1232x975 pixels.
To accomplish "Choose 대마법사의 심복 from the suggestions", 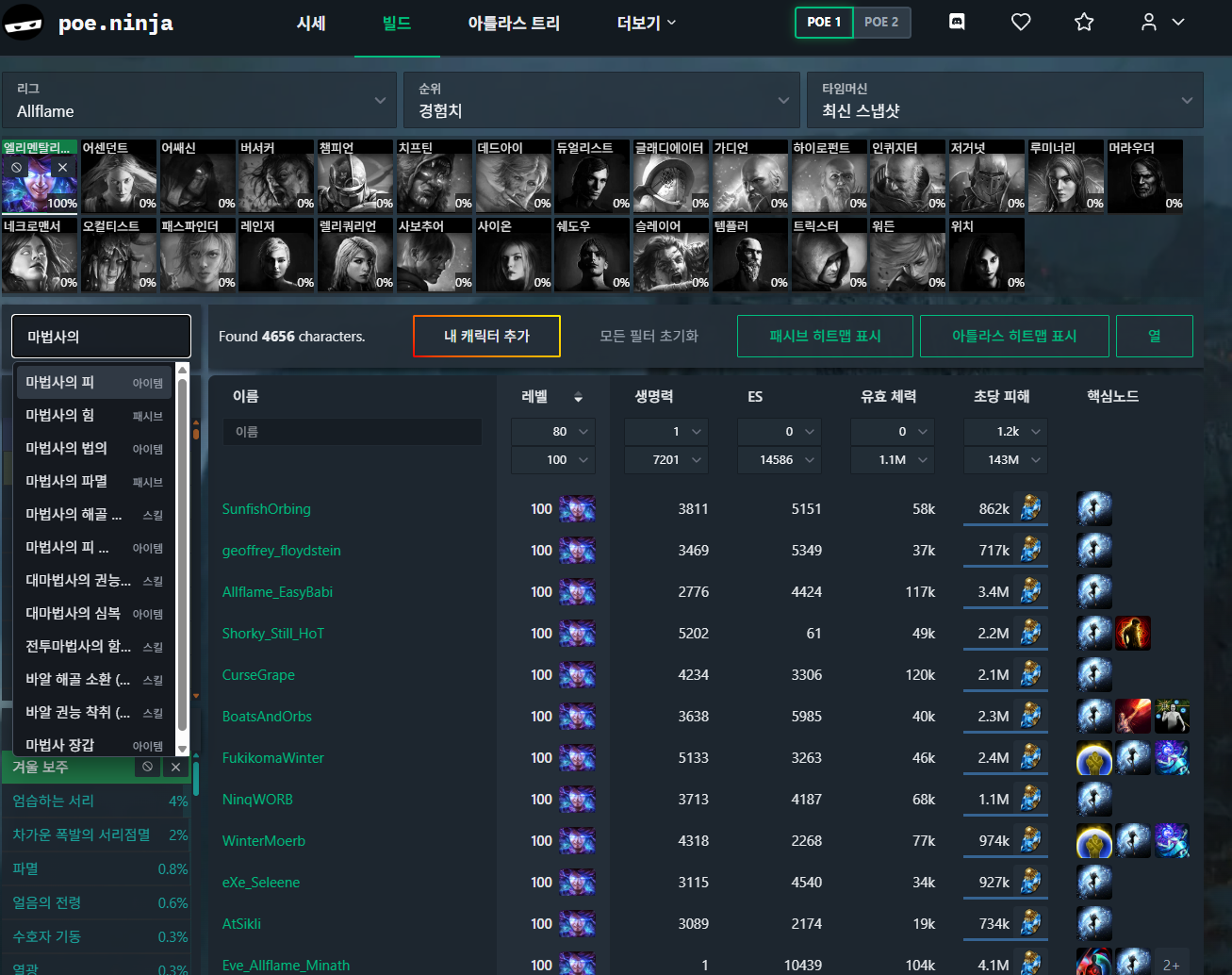I will [x=94, y=614].
